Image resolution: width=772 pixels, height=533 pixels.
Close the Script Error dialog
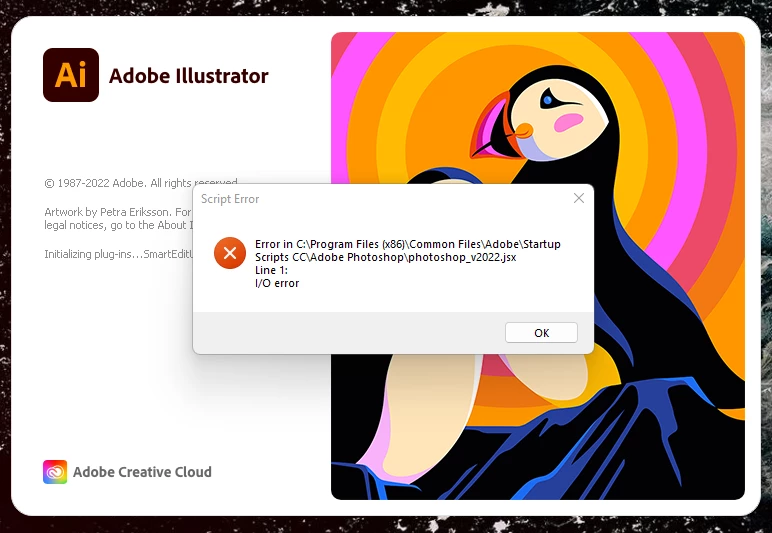(579, 198)
